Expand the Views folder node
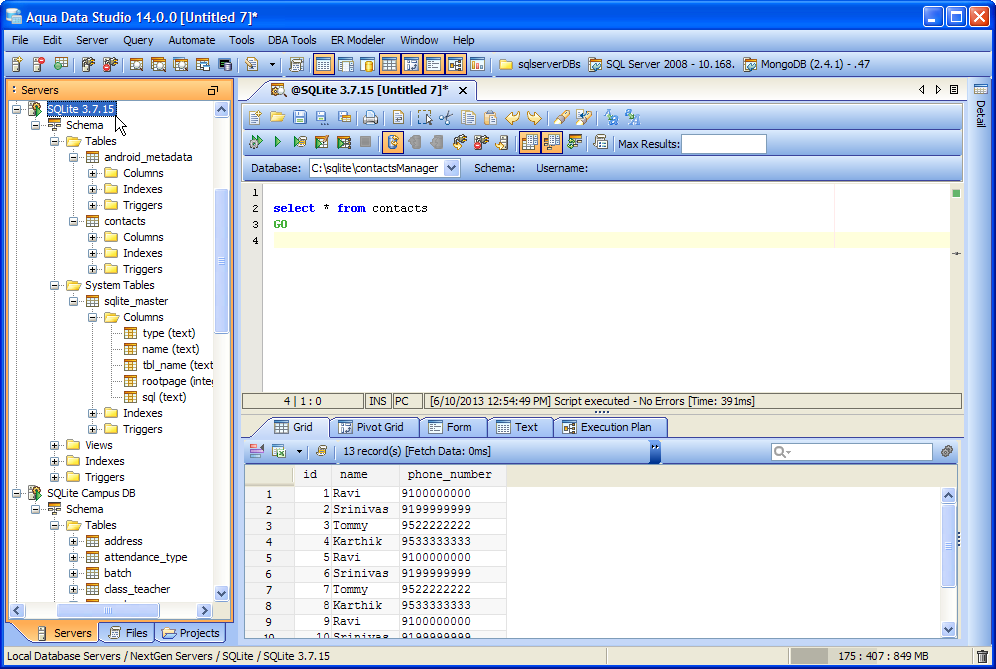 point(55,445)
